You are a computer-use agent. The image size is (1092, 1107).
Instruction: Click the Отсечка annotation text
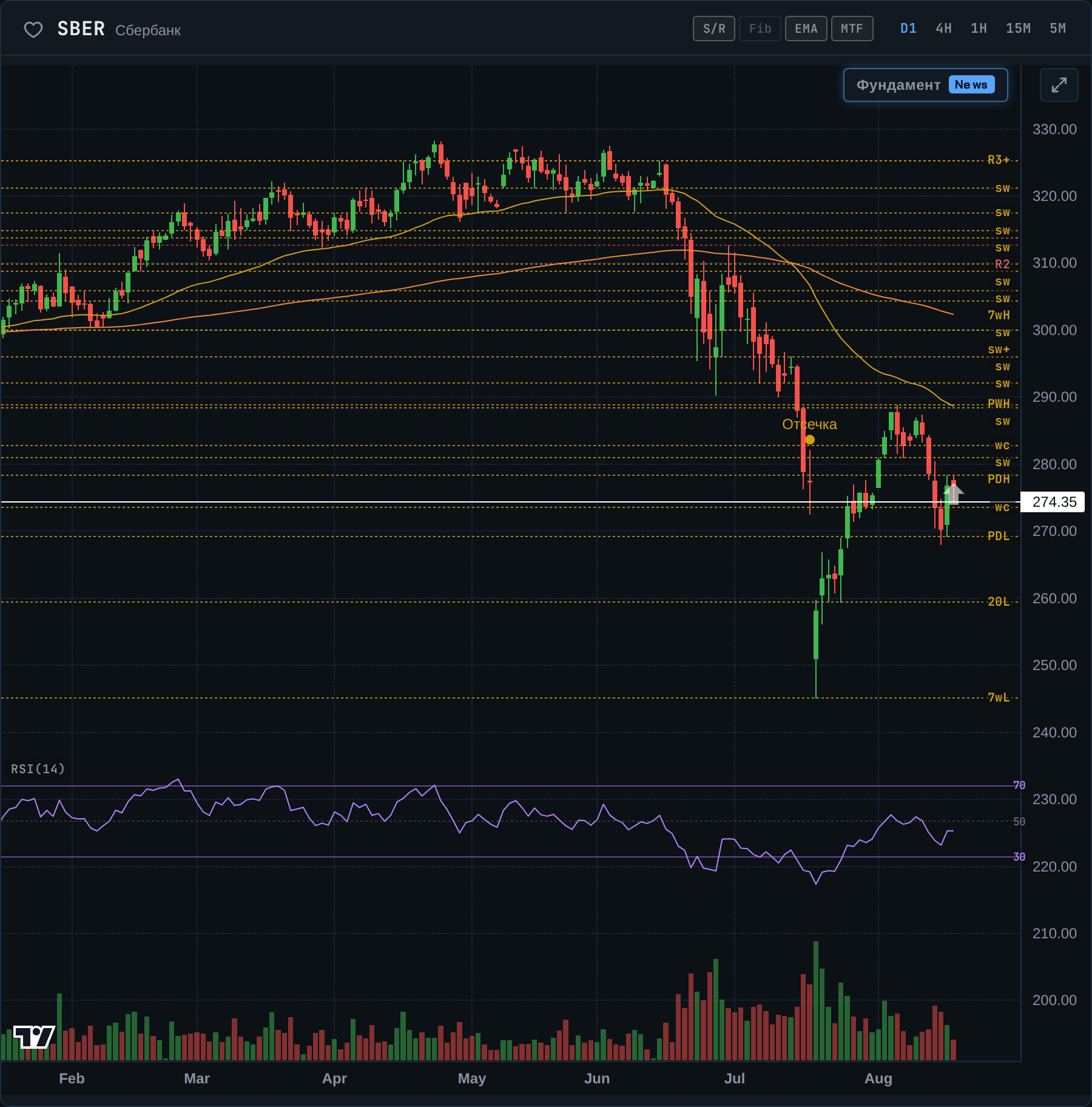click(809, 424)
